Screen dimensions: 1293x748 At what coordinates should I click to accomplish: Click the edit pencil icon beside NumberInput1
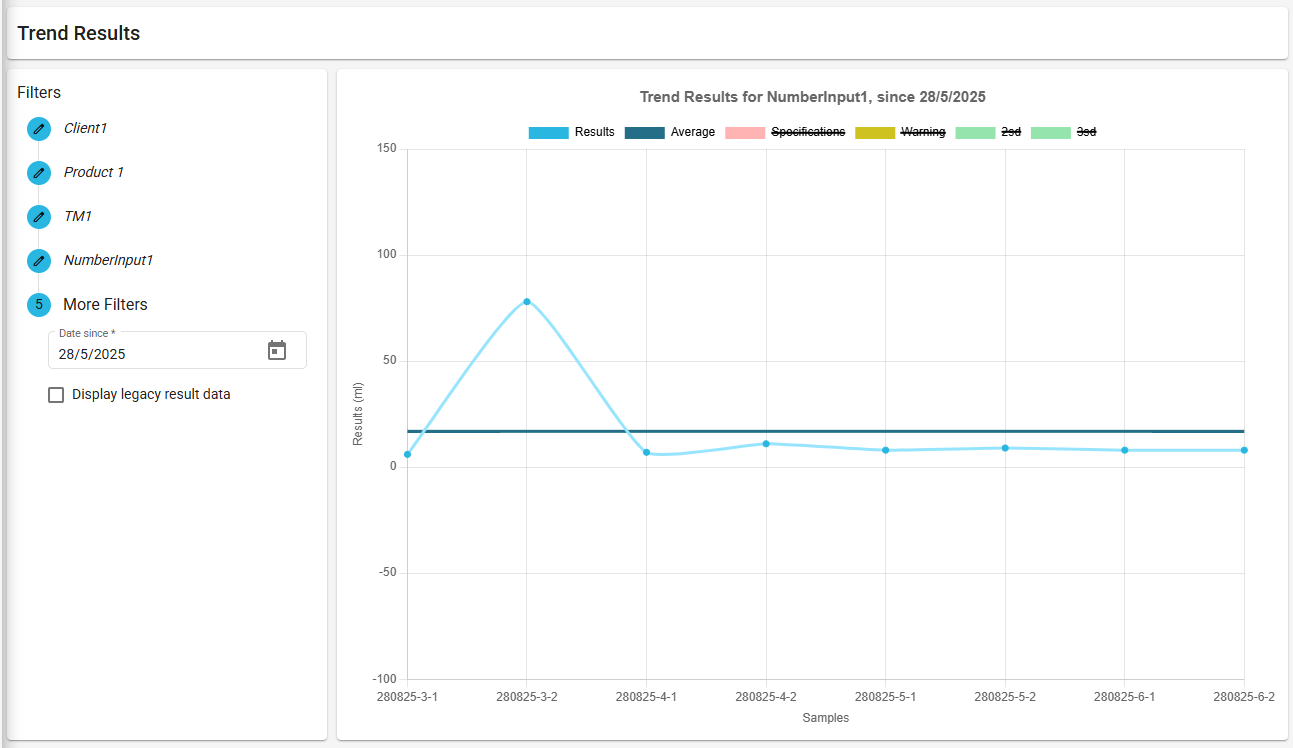[39, 261]
